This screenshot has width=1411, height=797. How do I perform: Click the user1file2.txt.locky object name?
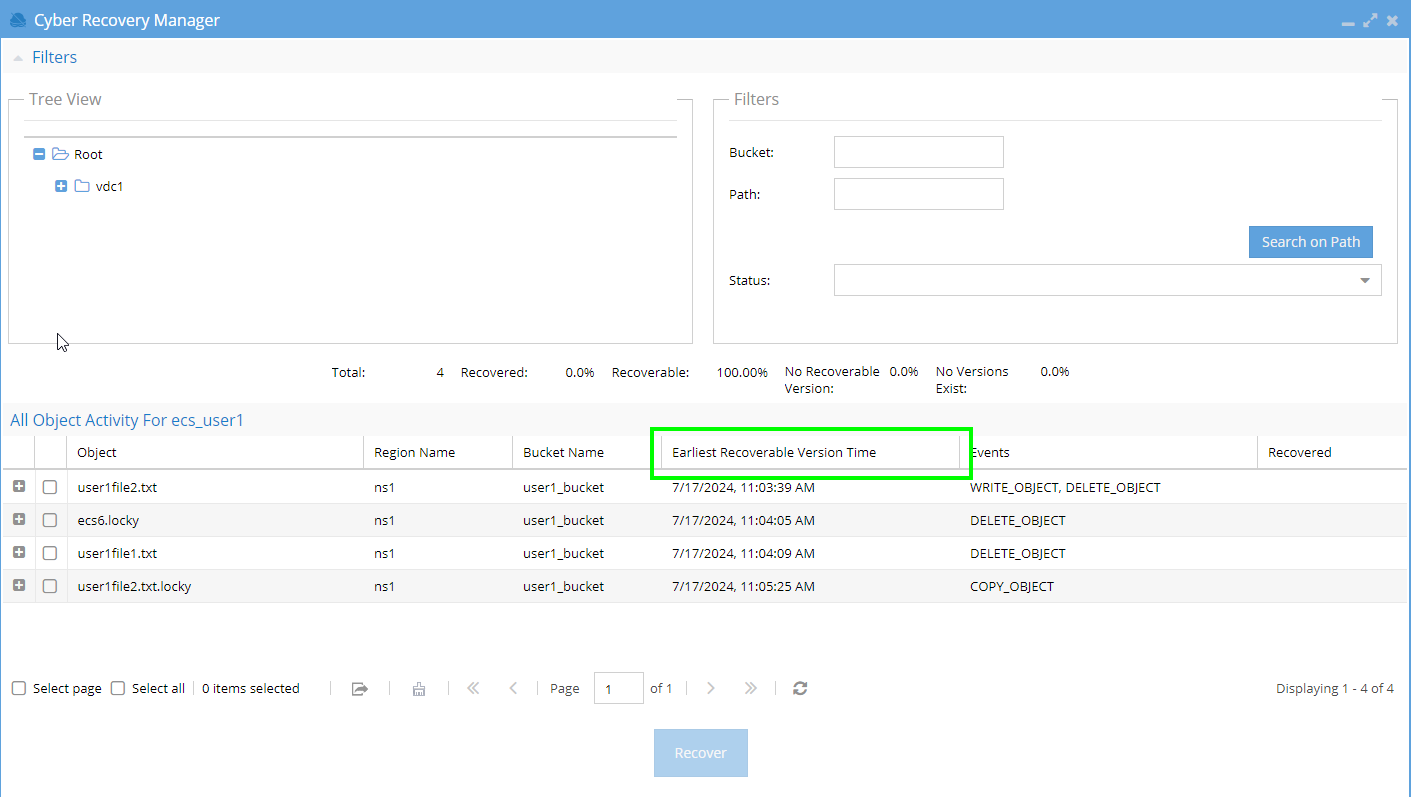(x=134, y=587)
